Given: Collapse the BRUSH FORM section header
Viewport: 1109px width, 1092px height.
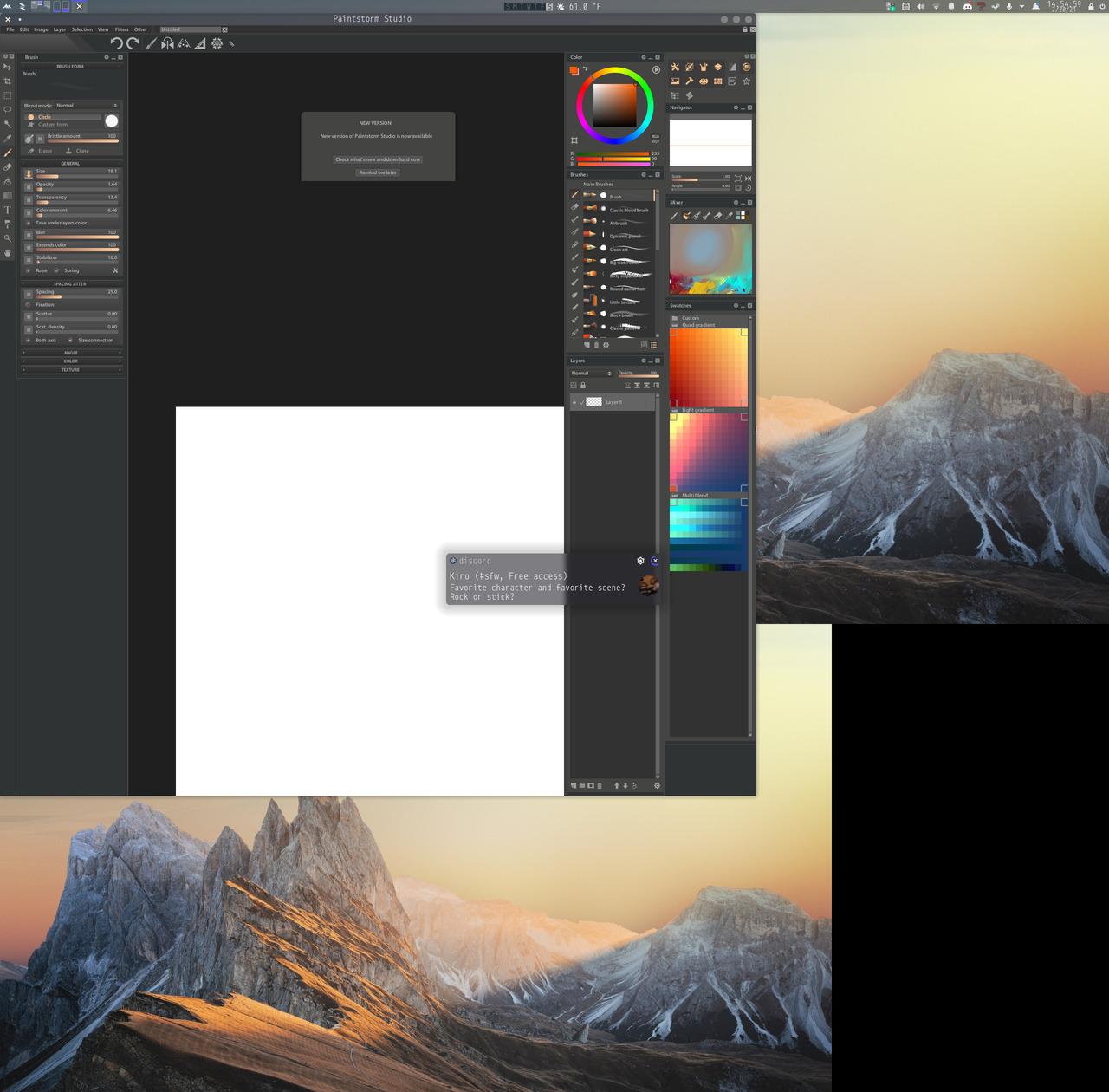Looking at the screenshot, I should point(71,67).
